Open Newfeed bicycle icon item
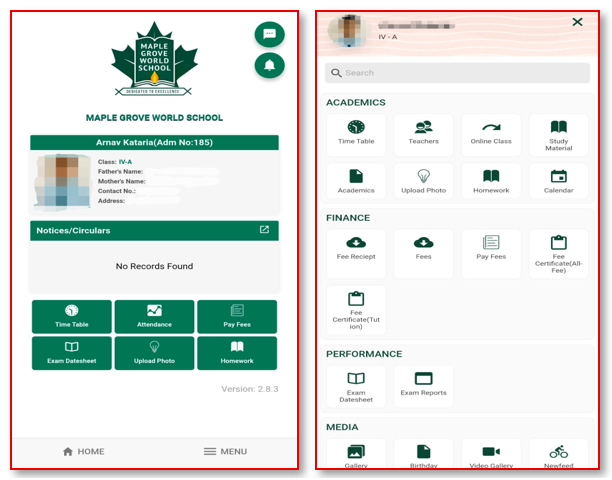 [559, 455]
